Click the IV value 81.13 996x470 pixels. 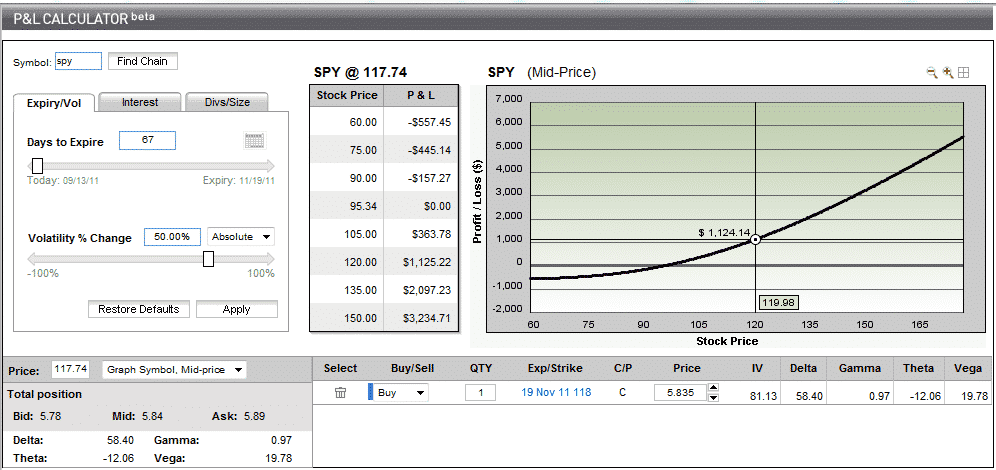(763, 396)
